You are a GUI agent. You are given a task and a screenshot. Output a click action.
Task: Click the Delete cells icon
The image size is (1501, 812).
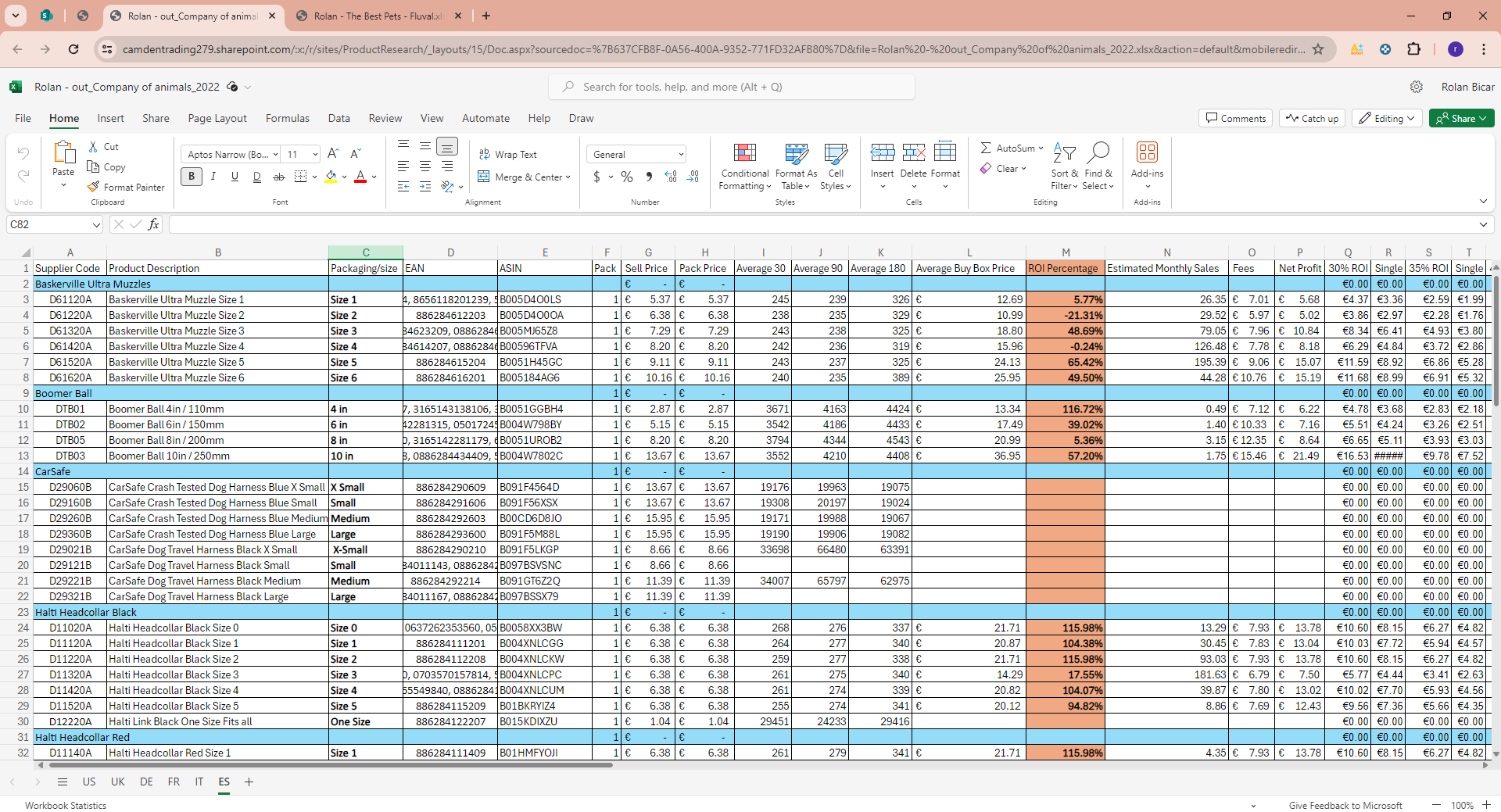913,152
